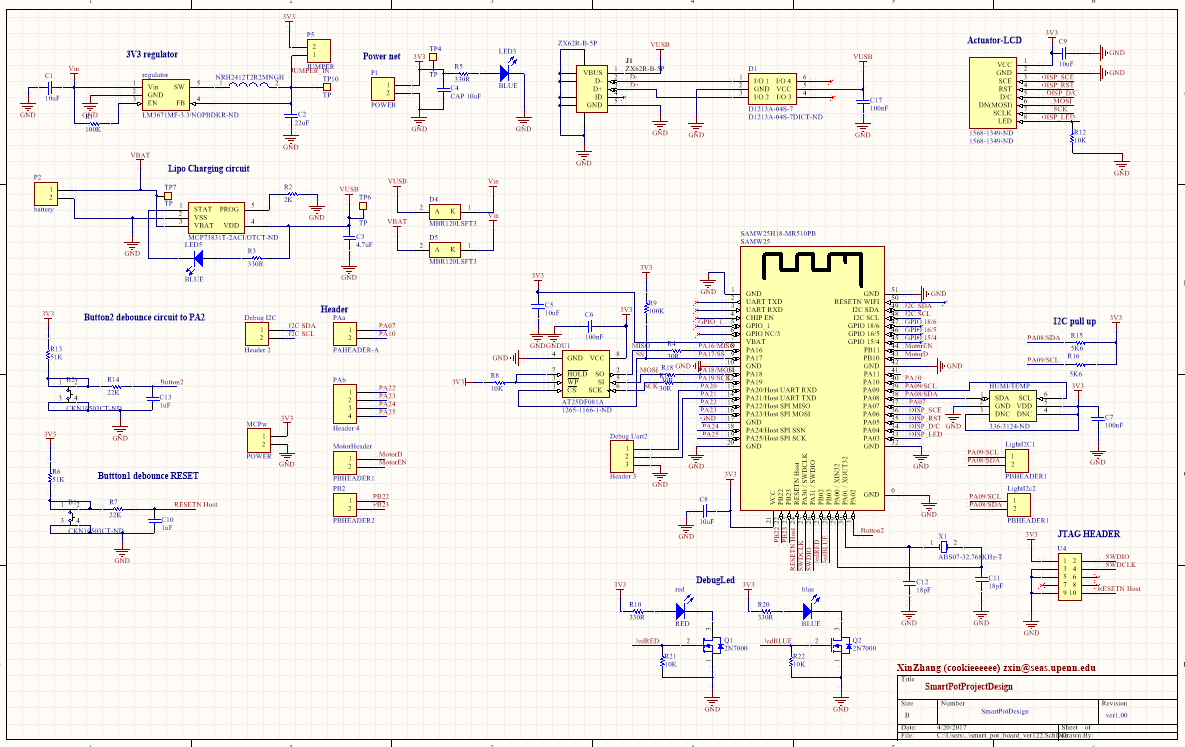
Task: Click the PB2 header connector
Action: [345, 504]
